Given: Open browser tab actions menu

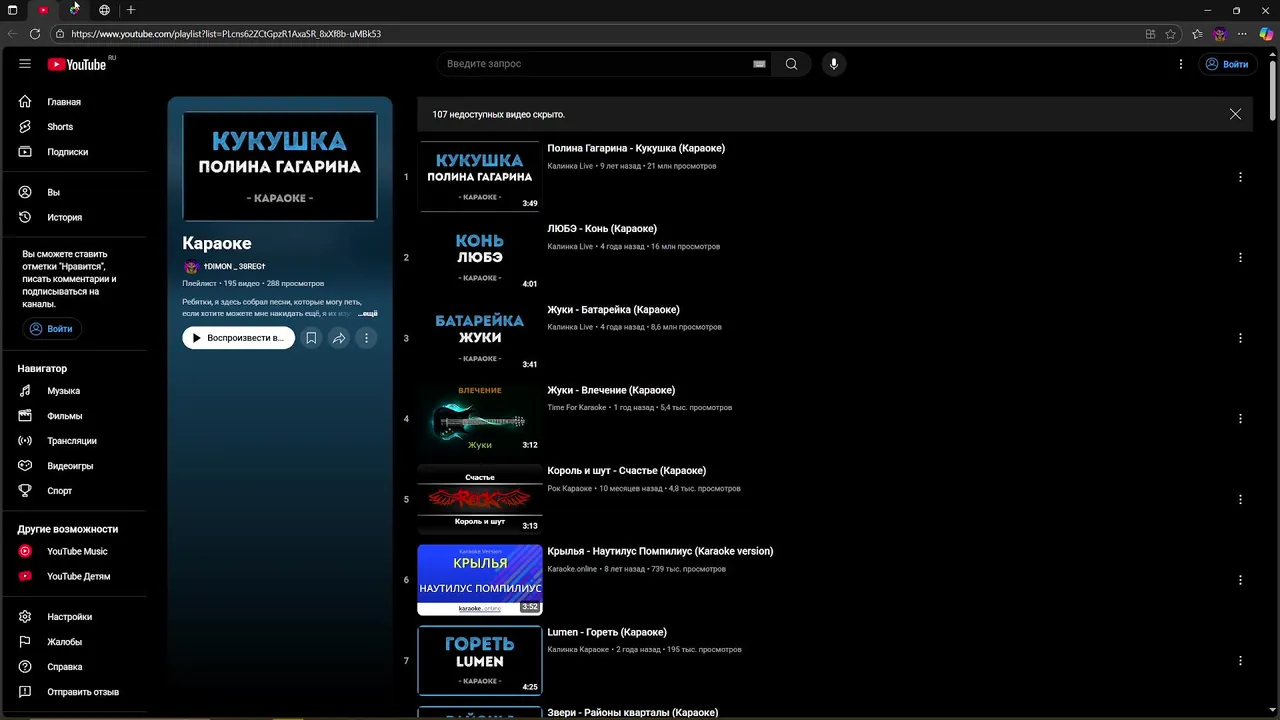Looking at the screenshot, I should point(12,10).
